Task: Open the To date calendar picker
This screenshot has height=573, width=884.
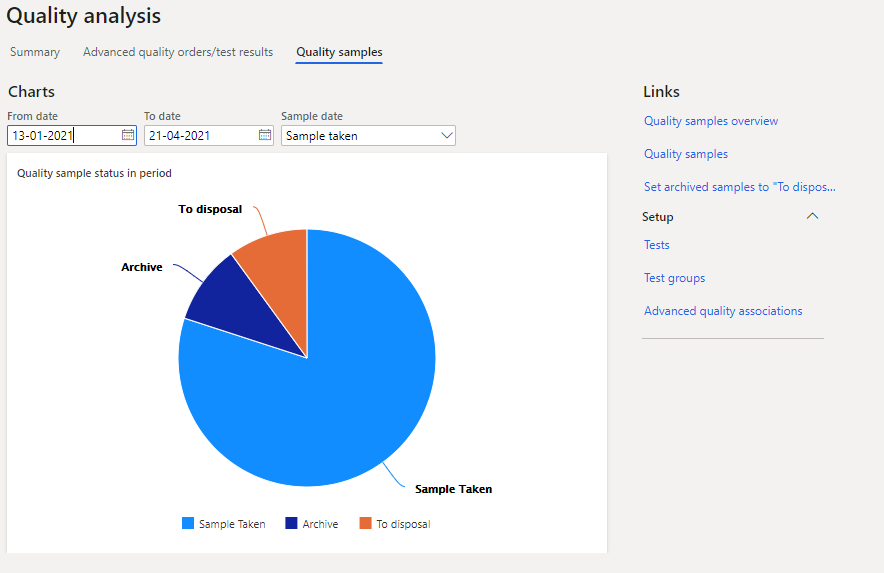Action: click(265, 135)
